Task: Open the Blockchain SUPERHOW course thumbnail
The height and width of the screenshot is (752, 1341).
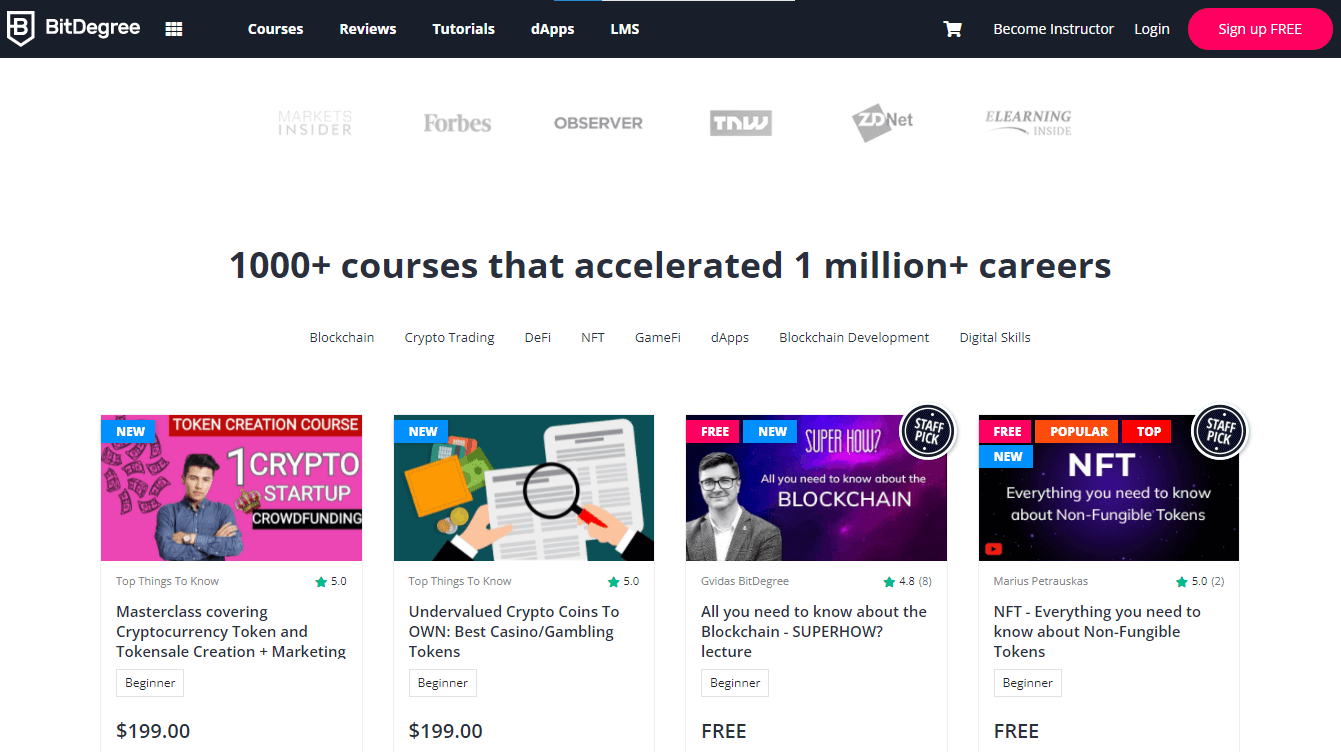Action: tap(816, 488)
